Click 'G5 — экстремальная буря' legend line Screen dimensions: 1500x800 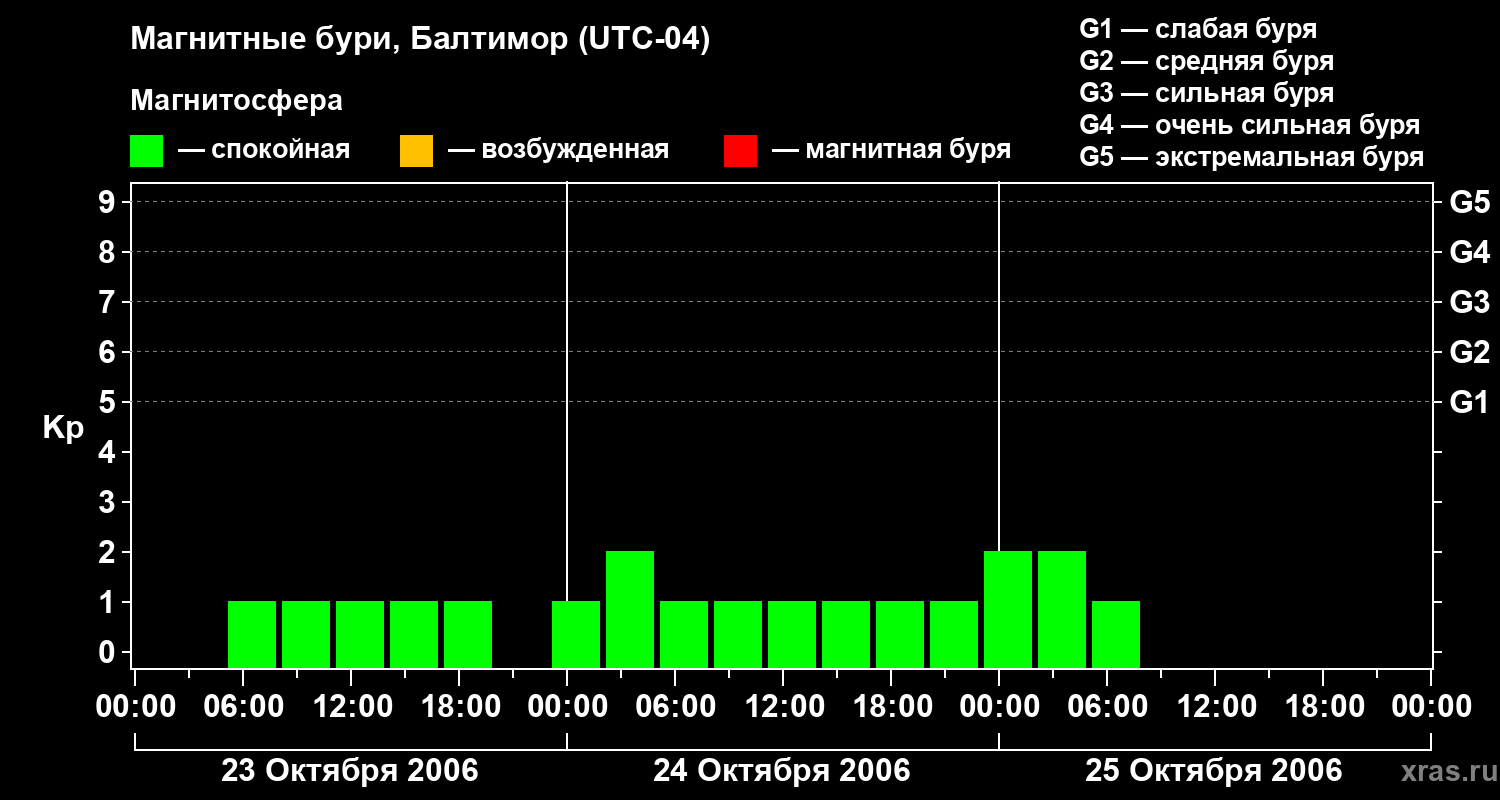(1252, 157)
